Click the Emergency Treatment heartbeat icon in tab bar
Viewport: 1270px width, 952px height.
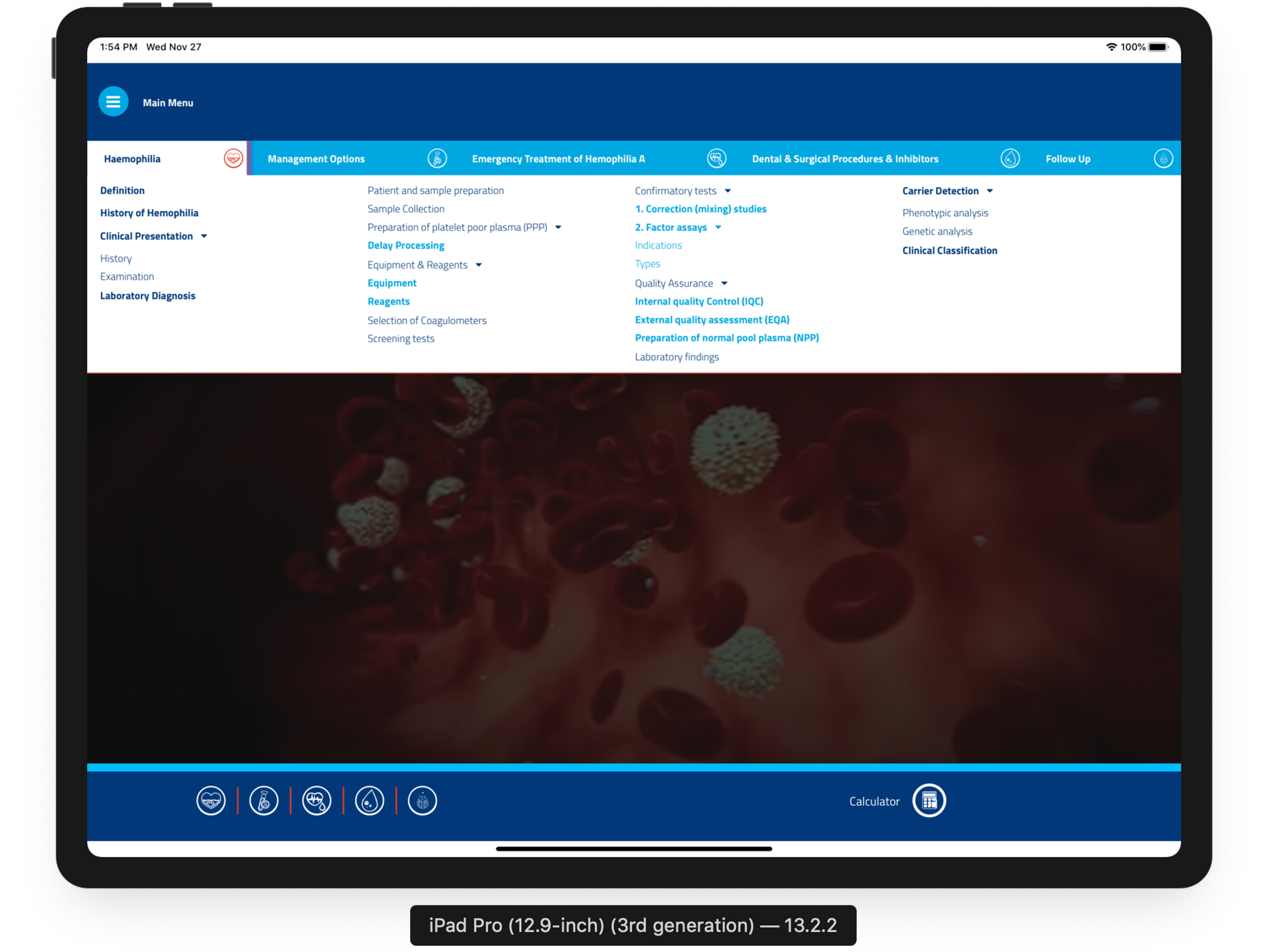(x=716, y=159)
